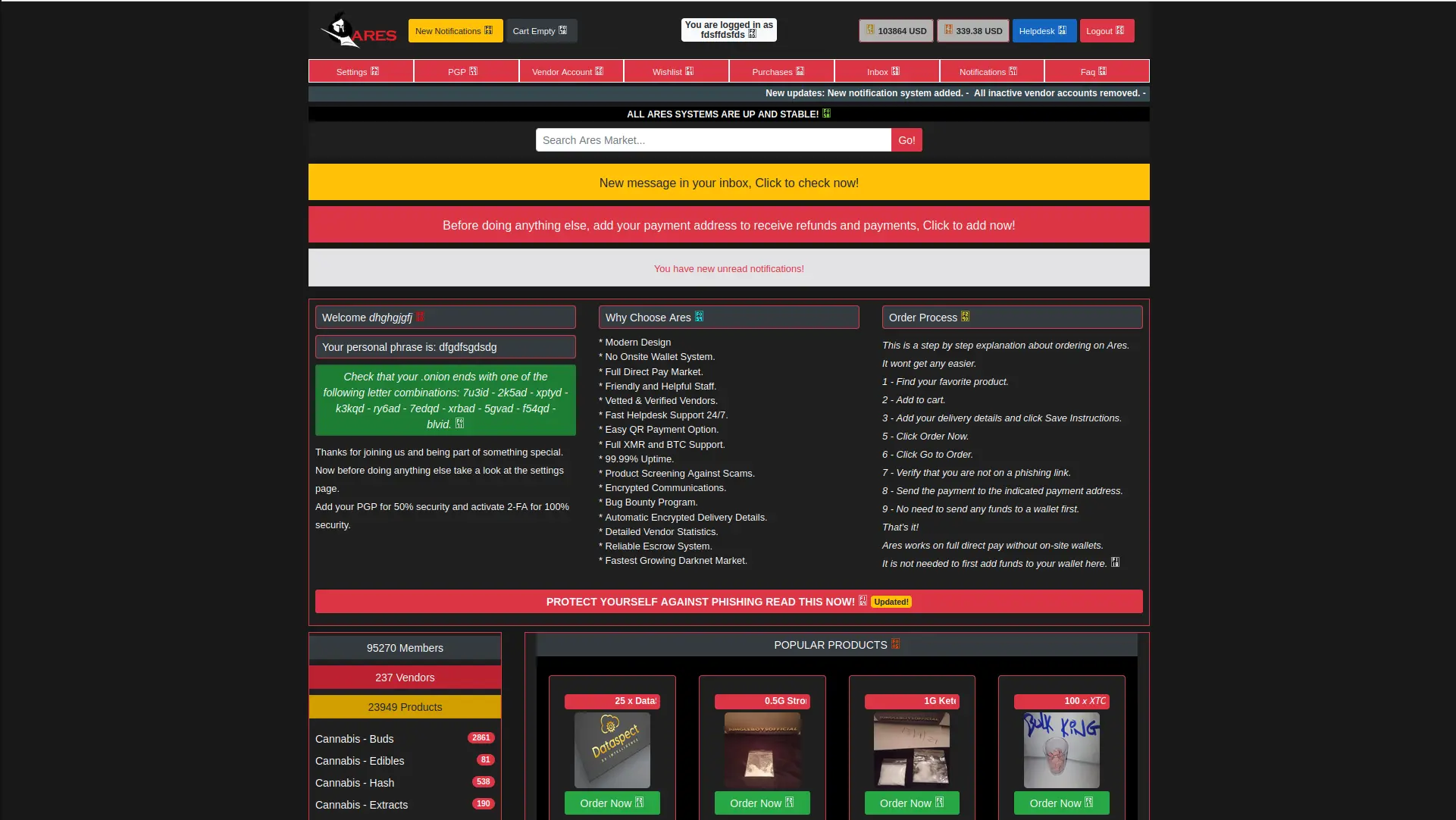Open the unread notifications link
This screenshot has height=820, width=1456.
point(728,268)
